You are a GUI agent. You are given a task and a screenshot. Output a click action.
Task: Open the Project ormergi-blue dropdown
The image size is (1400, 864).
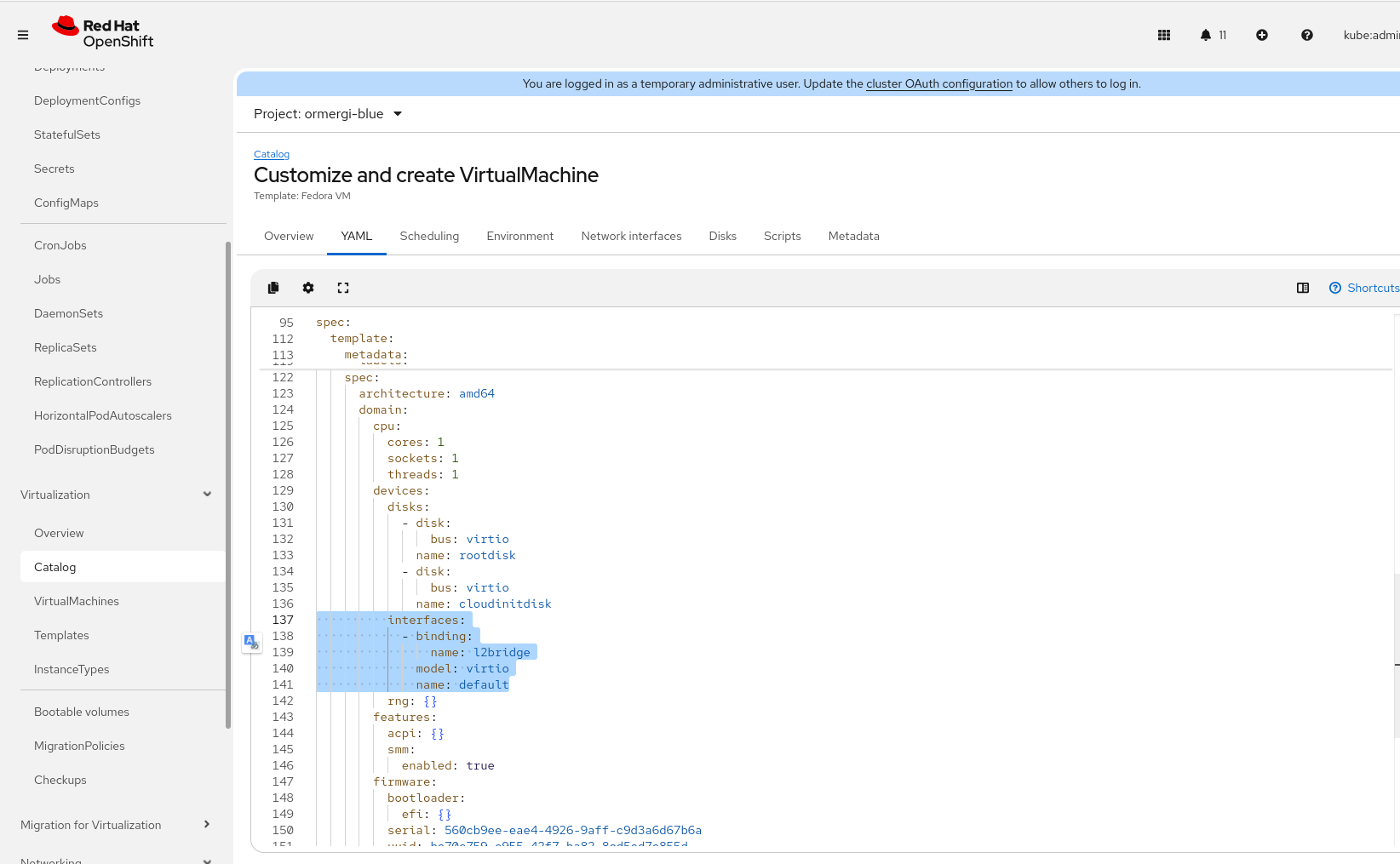pyautogui.click(x=328, y=114)
